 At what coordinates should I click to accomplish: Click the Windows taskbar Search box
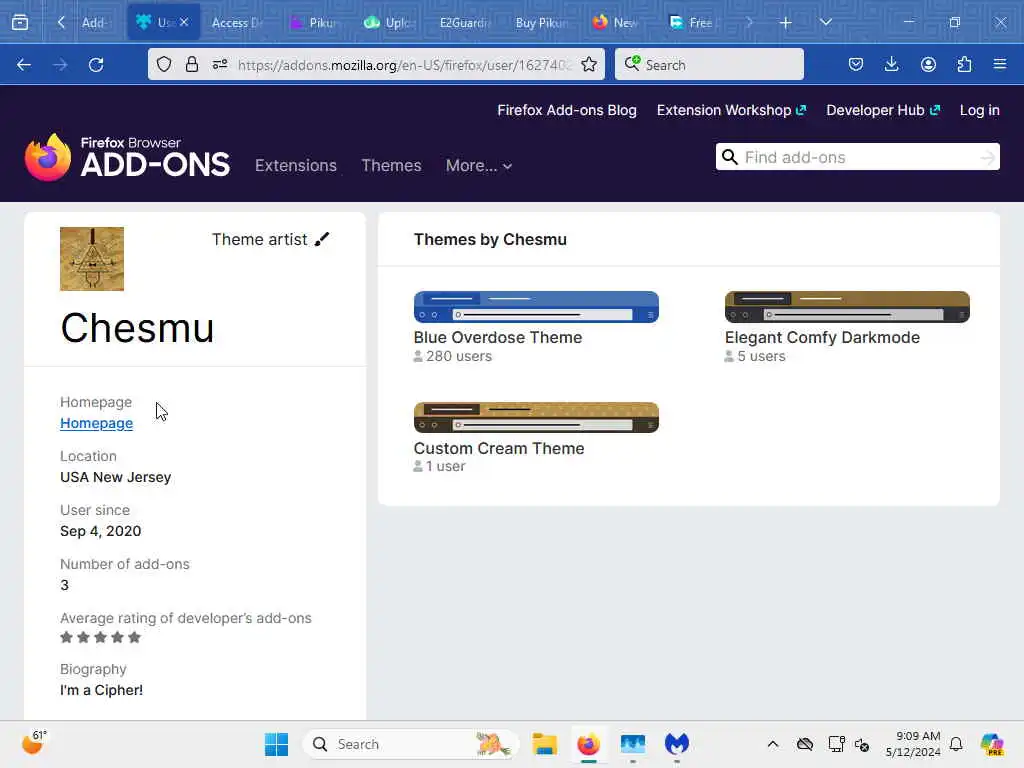point(411,744)
